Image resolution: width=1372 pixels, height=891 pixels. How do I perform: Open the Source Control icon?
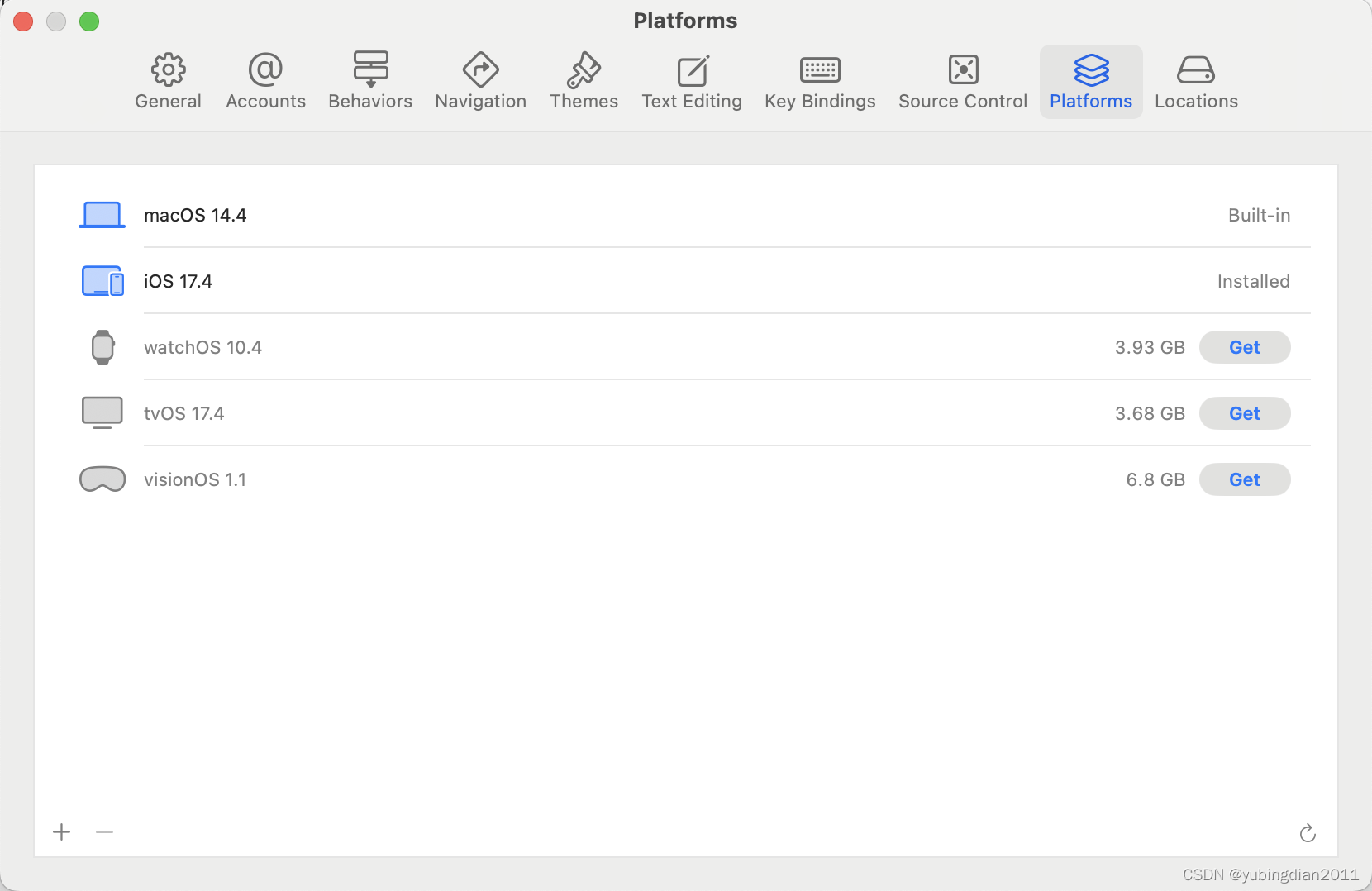point(963,69)
